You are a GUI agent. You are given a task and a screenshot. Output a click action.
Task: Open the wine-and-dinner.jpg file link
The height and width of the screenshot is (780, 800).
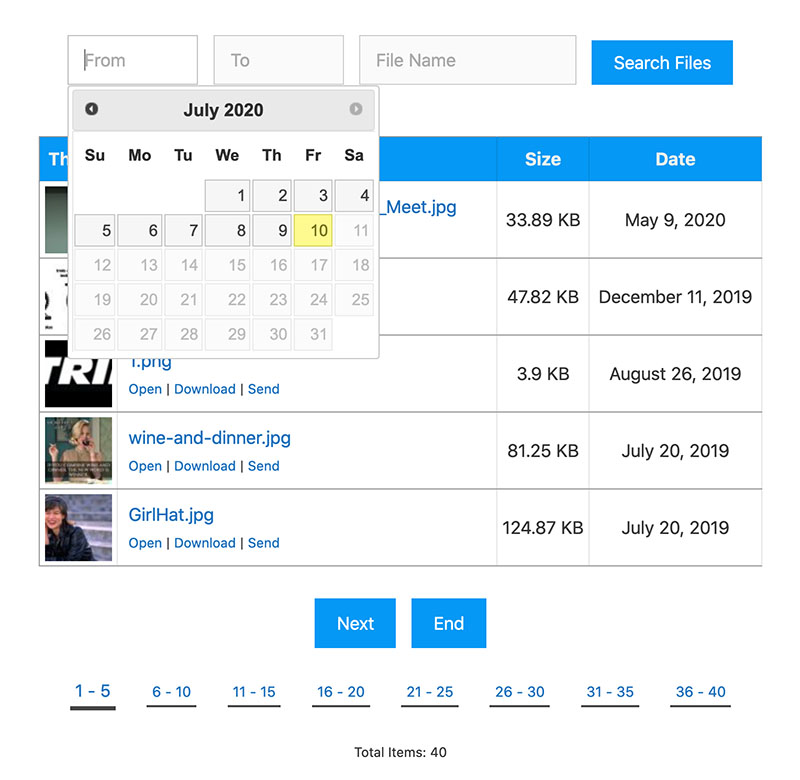tap(209, 438)
